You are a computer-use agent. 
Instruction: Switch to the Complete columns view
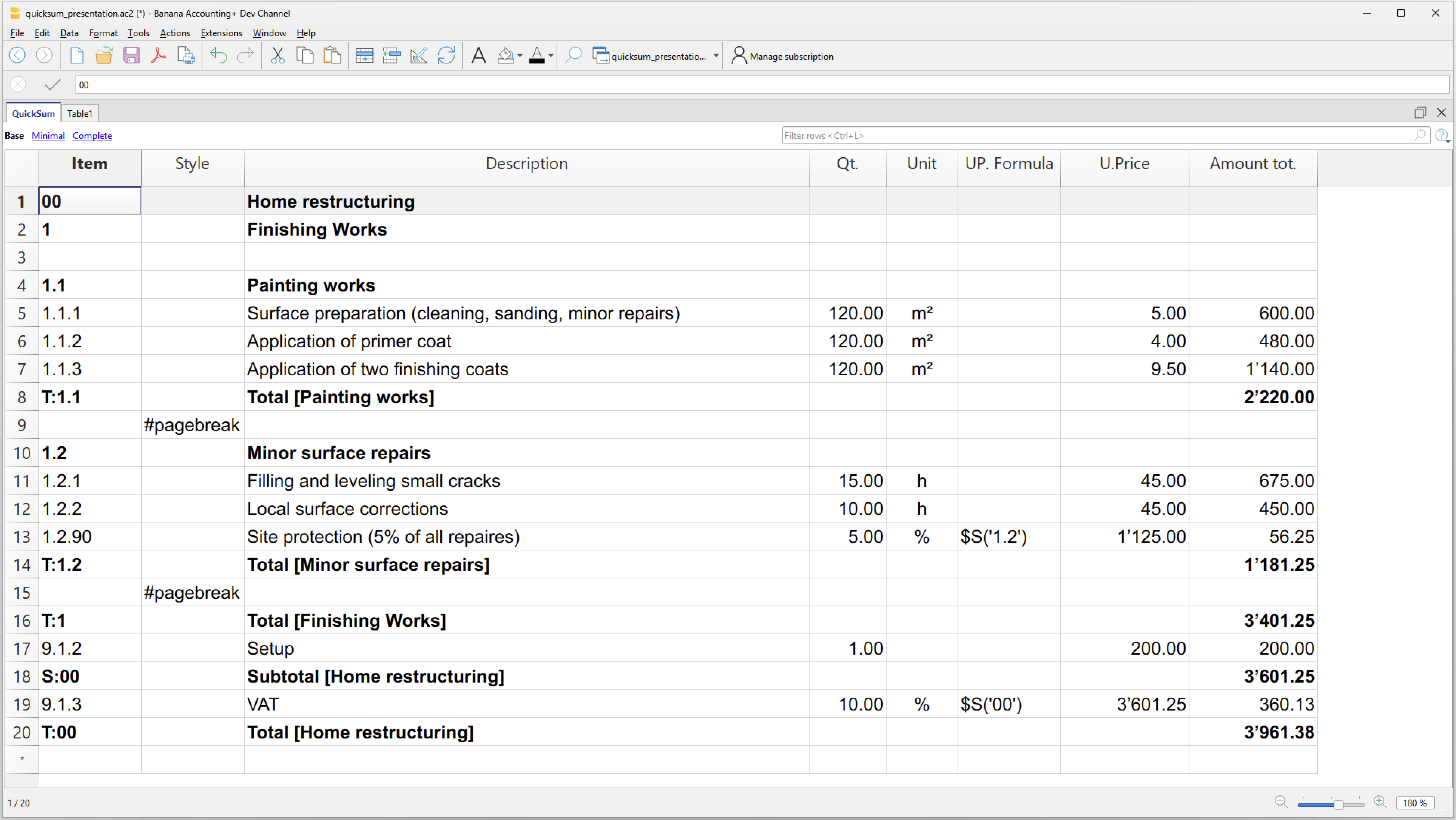91,136
